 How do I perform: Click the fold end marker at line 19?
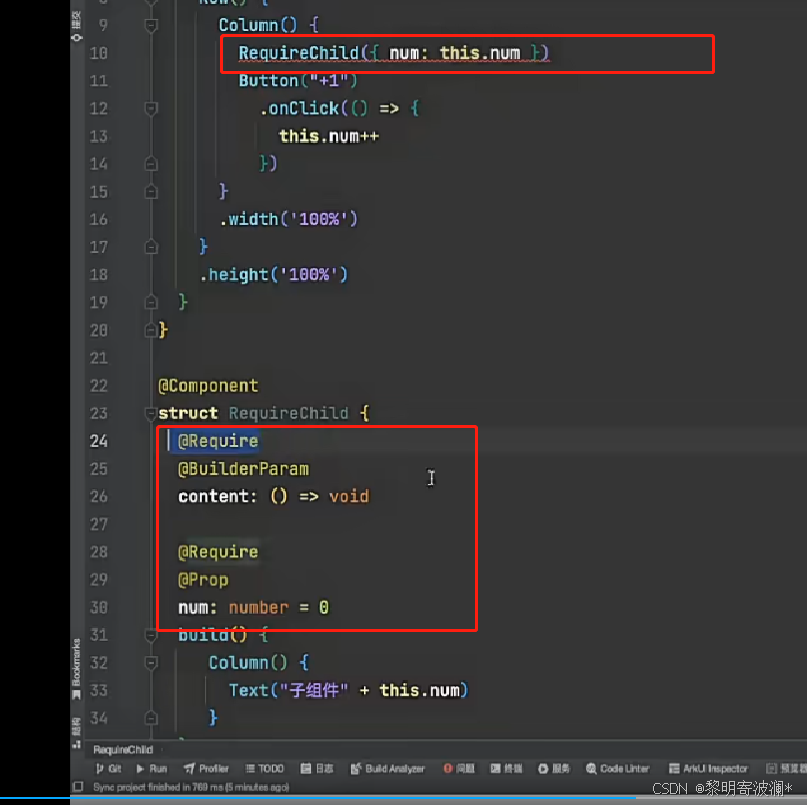click(151, 302)
